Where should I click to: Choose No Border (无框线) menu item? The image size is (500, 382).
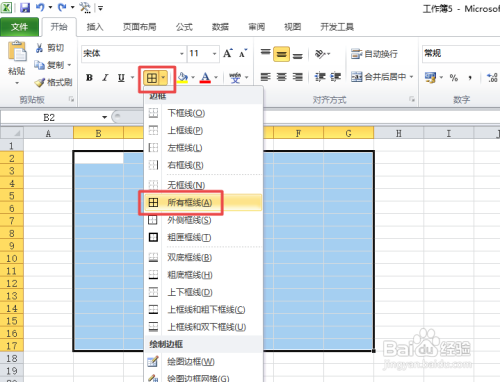pyautogui.click(x=203, y=185)
